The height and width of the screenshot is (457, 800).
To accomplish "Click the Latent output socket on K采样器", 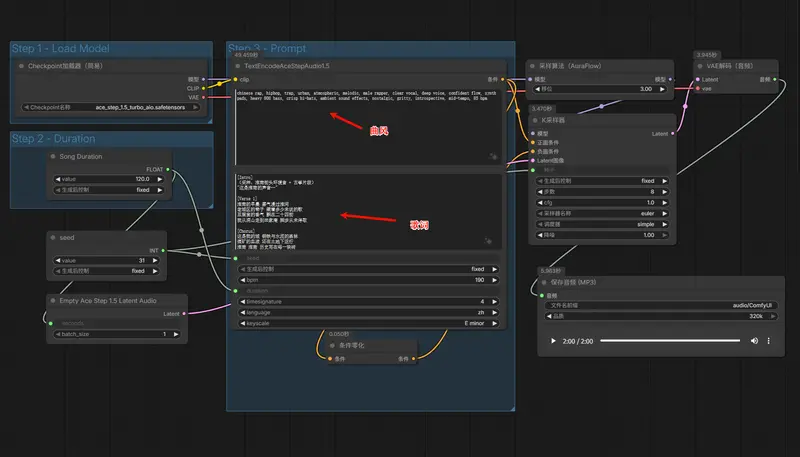I will click(672, 134).
